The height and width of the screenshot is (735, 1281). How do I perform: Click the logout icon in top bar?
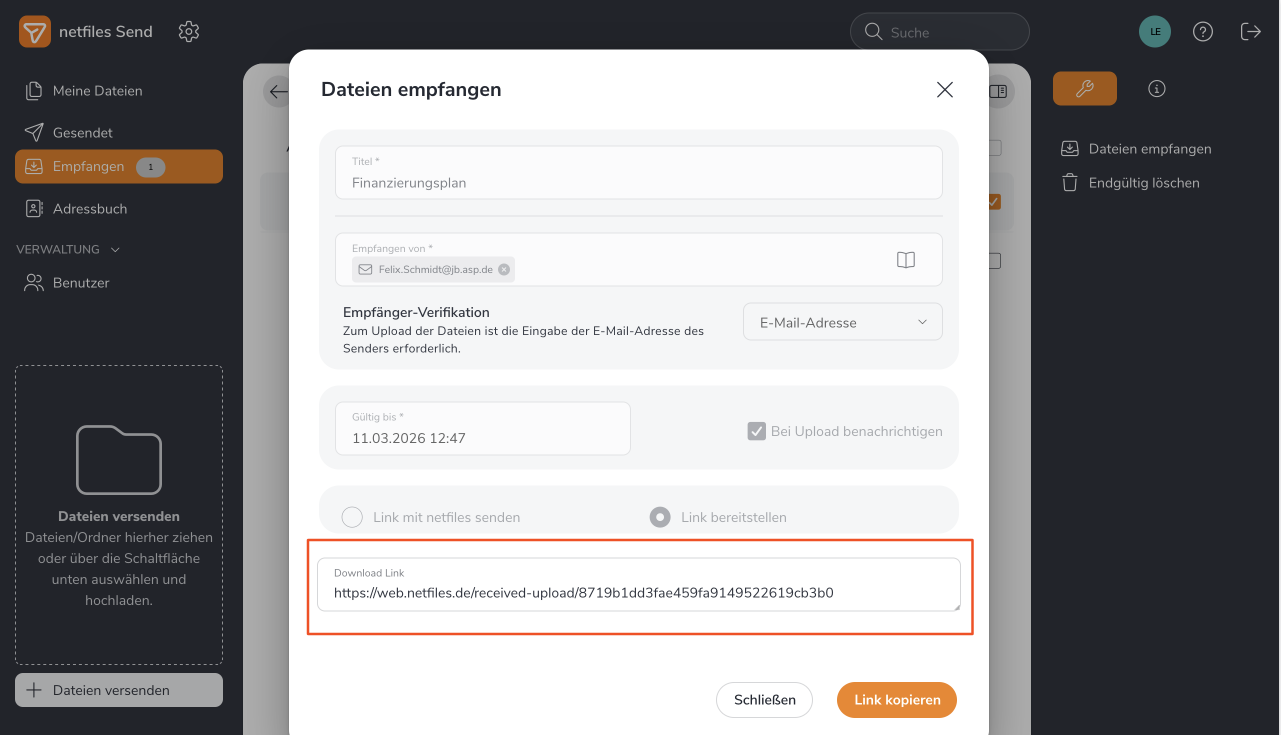(1250, 32)
